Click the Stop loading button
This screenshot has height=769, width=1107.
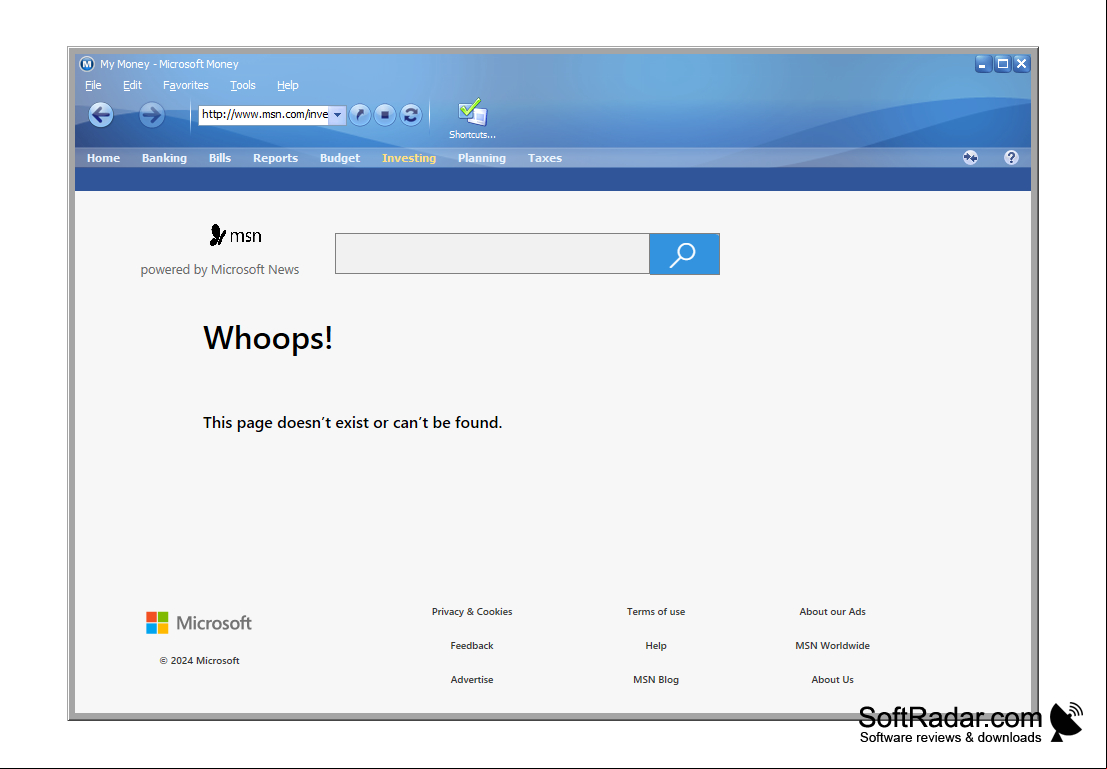point(385,114)
